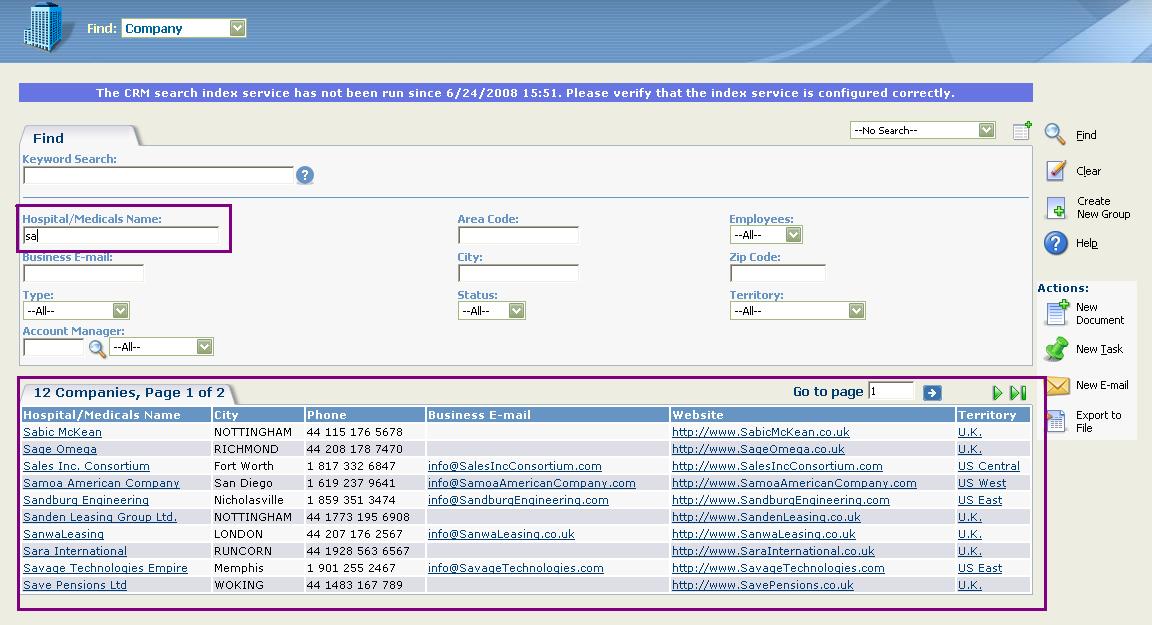
Task: Open the Sara International company link
Action: [75, 551]
